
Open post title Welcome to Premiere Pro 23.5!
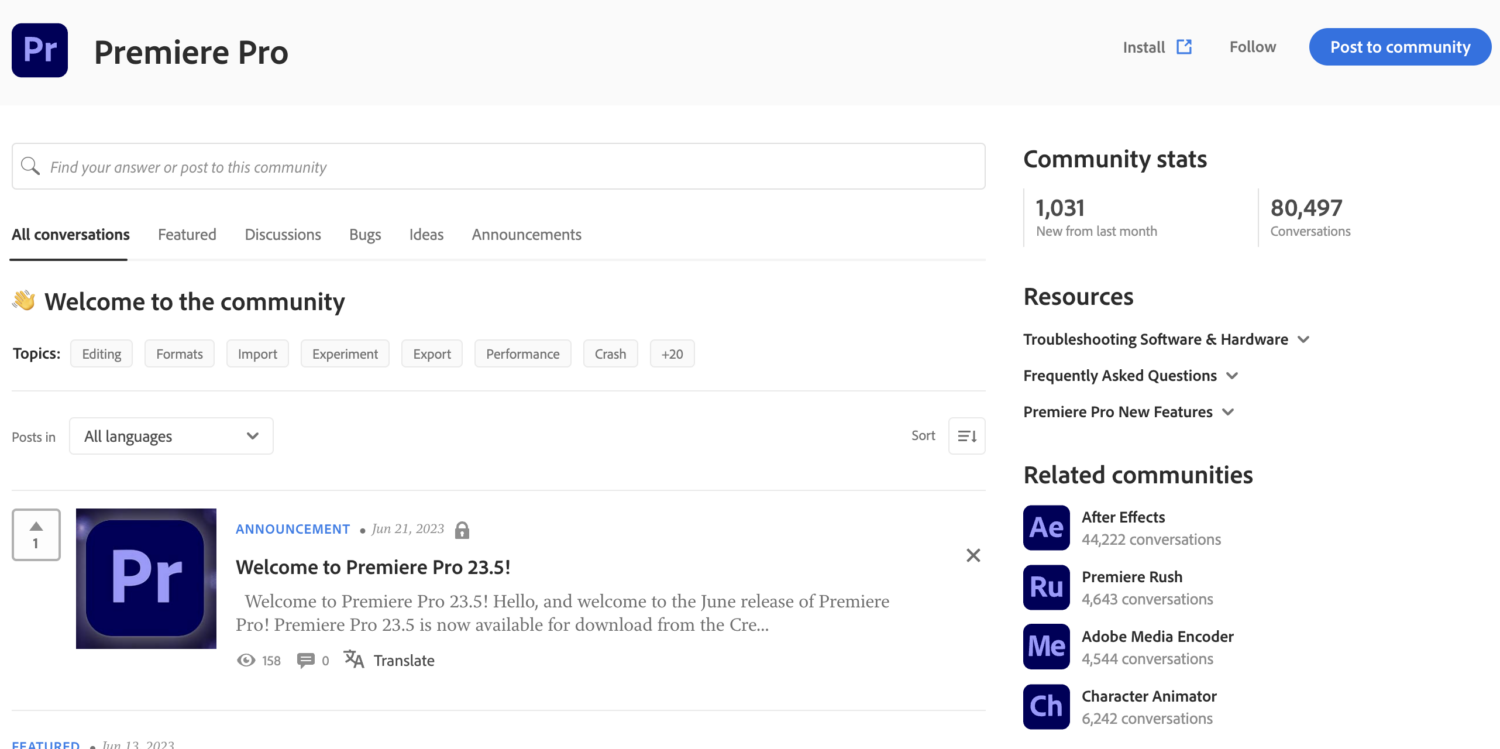[x=373, y=567]
